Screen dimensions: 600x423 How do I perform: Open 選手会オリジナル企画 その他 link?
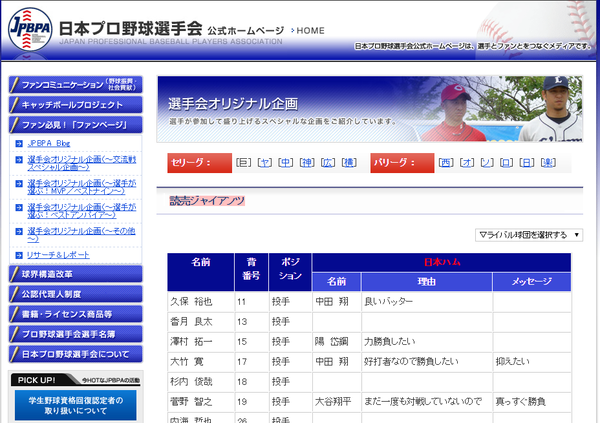click(x=82, y=235)
